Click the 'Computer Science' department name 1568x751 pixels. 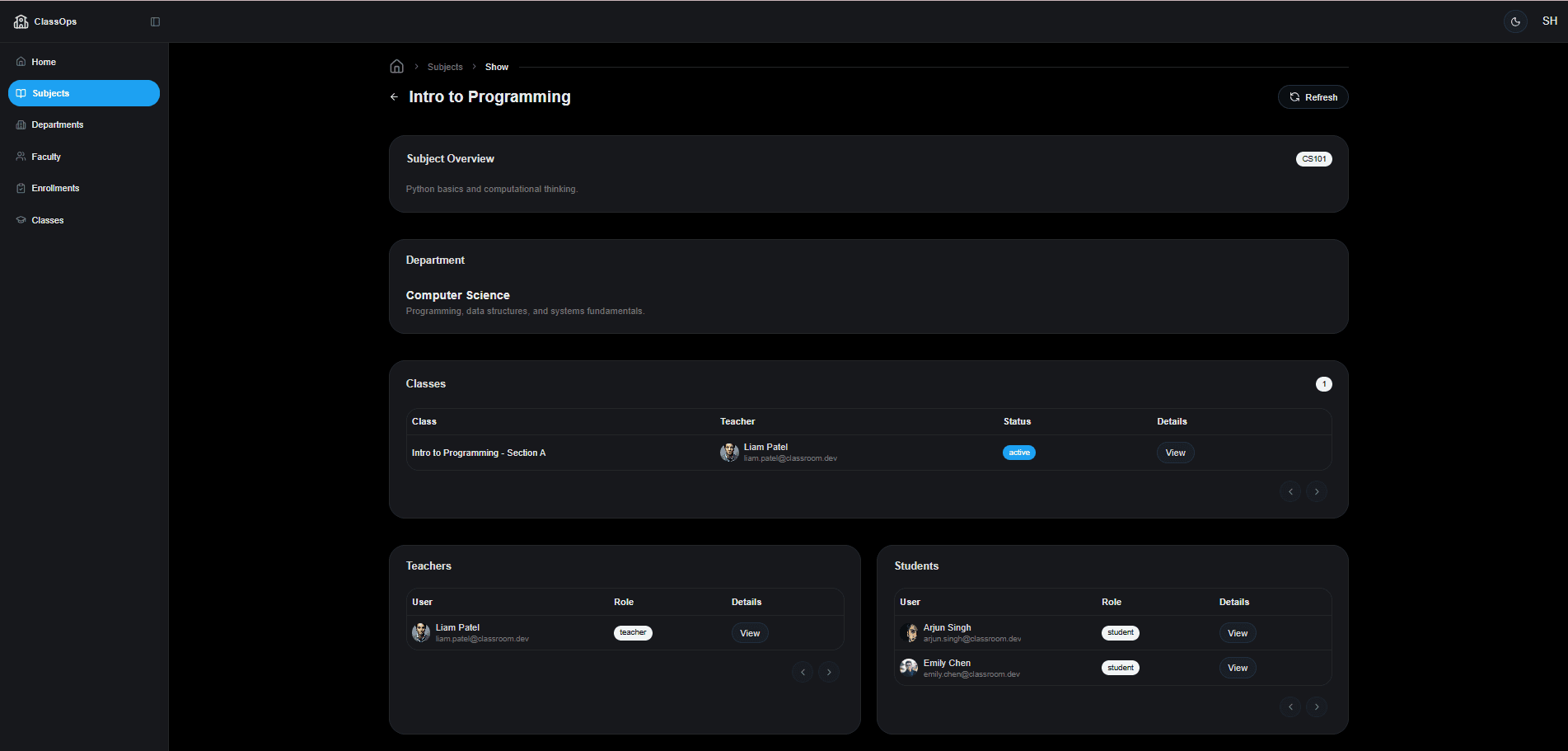[x=457, y=295]
